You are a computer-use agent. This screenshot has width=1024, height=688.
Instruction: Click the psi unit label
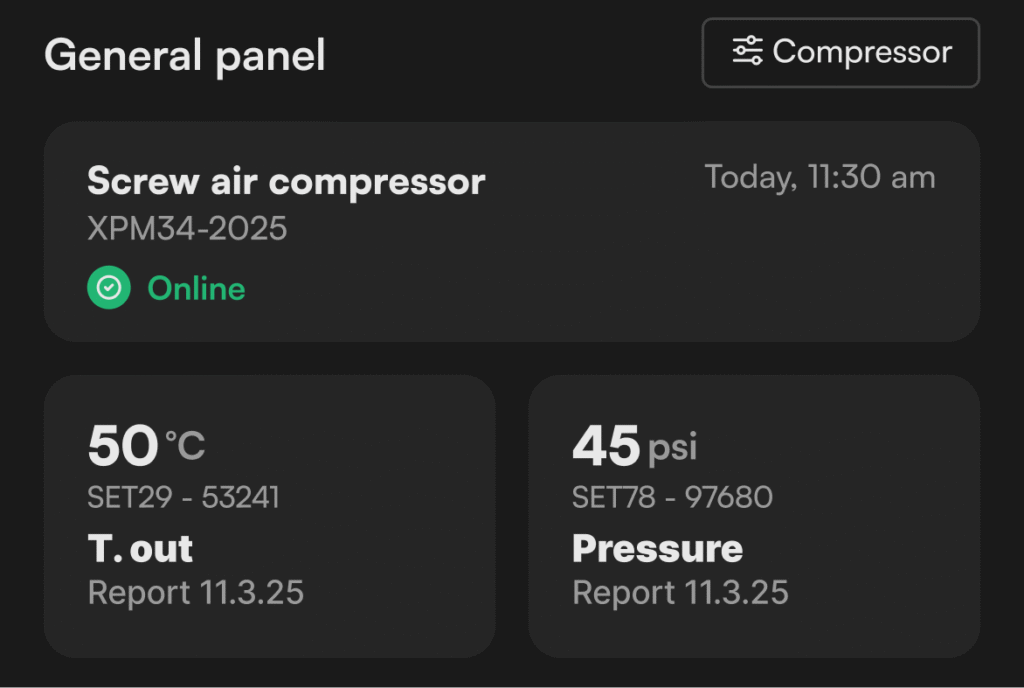[673, 448]
